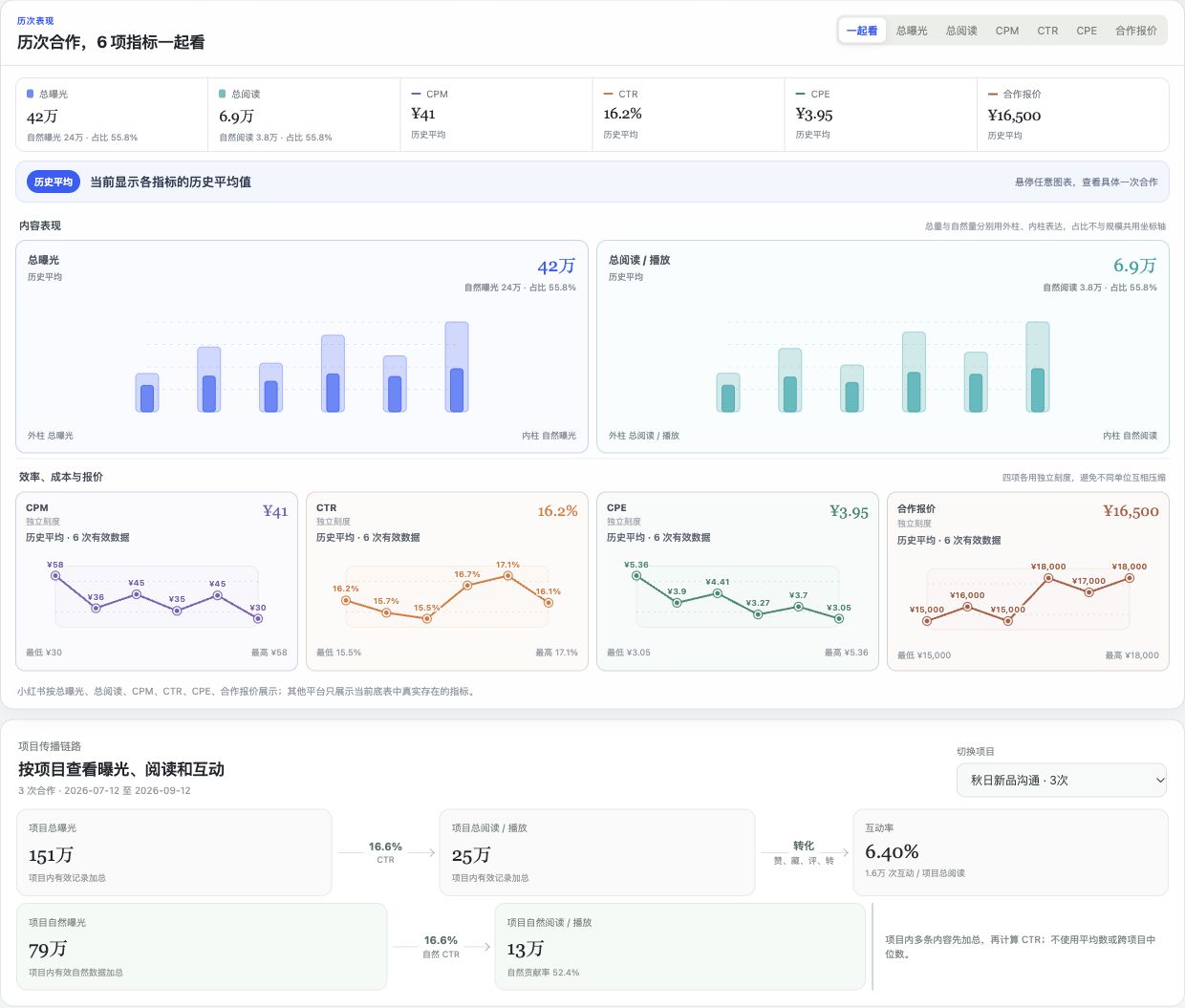Click the 16.2% value in the top CTR summary card
The image size is (1185, 1008).
[623, 114]
